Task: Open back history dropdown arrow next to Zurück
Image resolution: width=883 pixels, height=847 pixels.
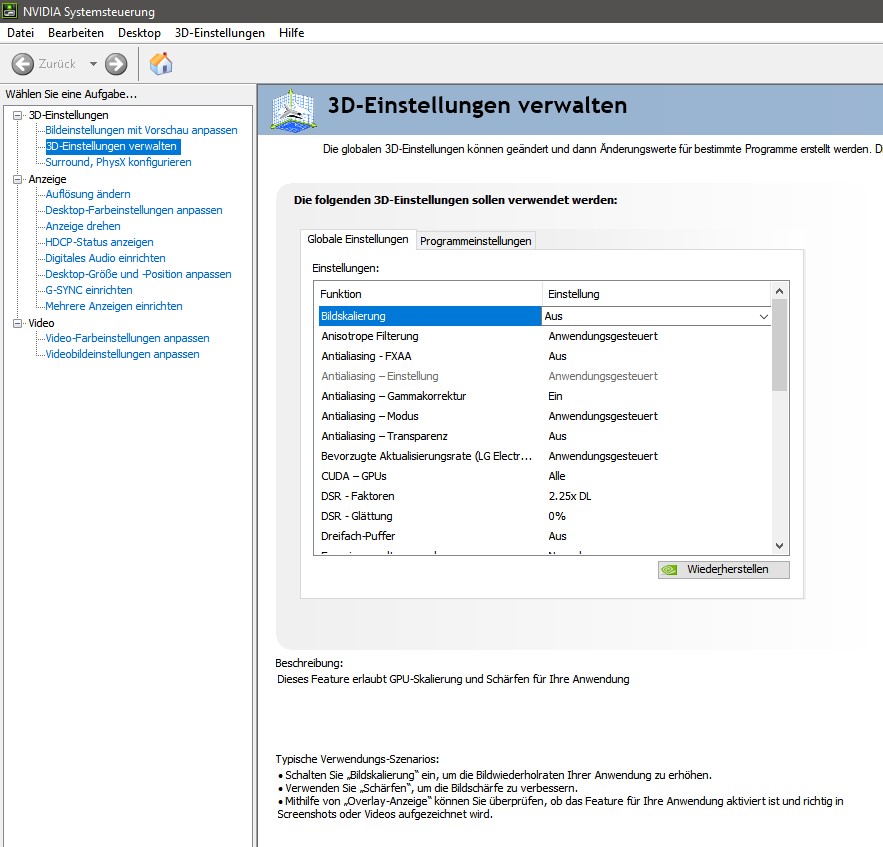Action: click(x=93, y=64)
